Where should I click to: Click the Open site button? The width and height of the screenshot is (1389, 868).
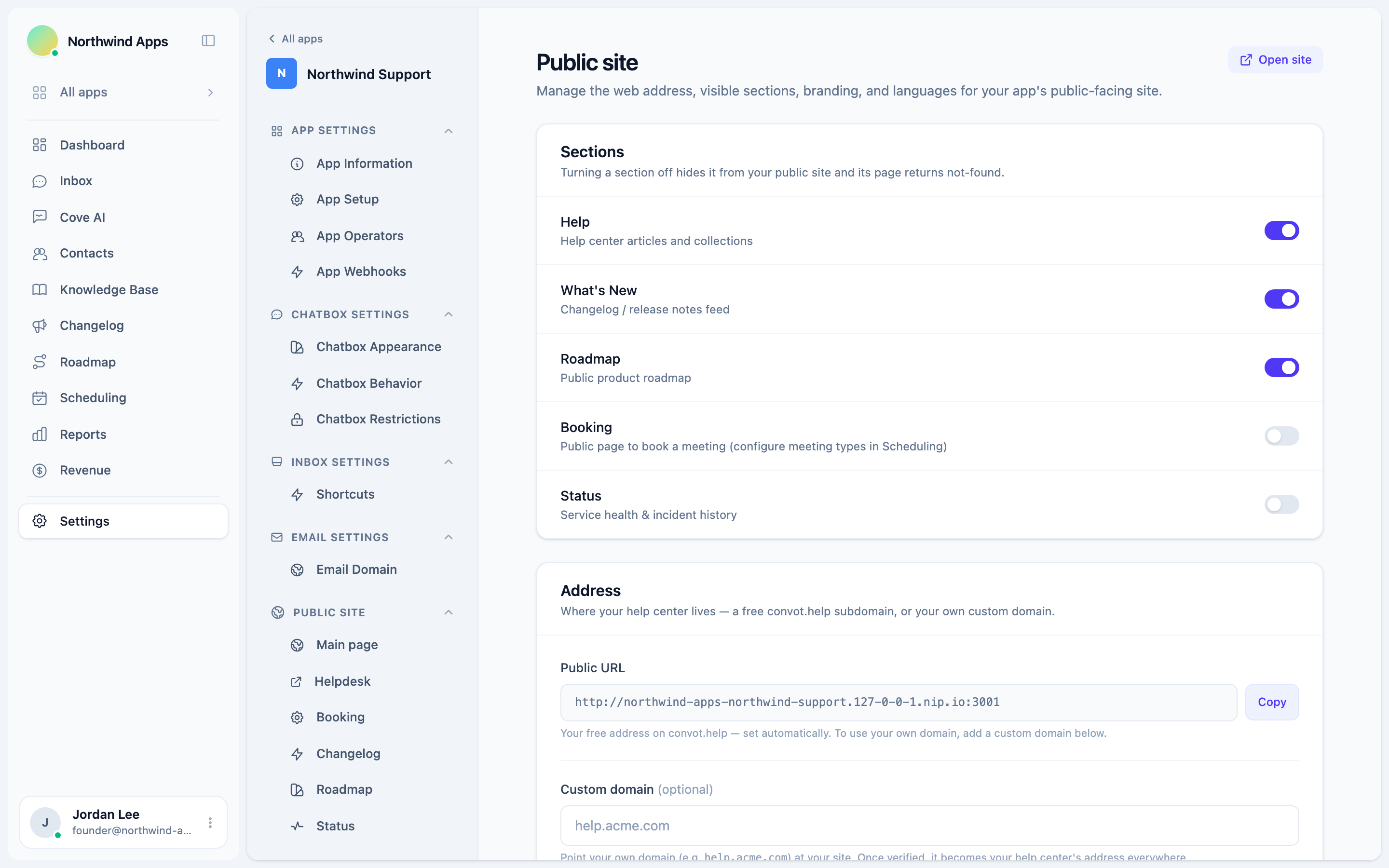(x=1275, y=60)
